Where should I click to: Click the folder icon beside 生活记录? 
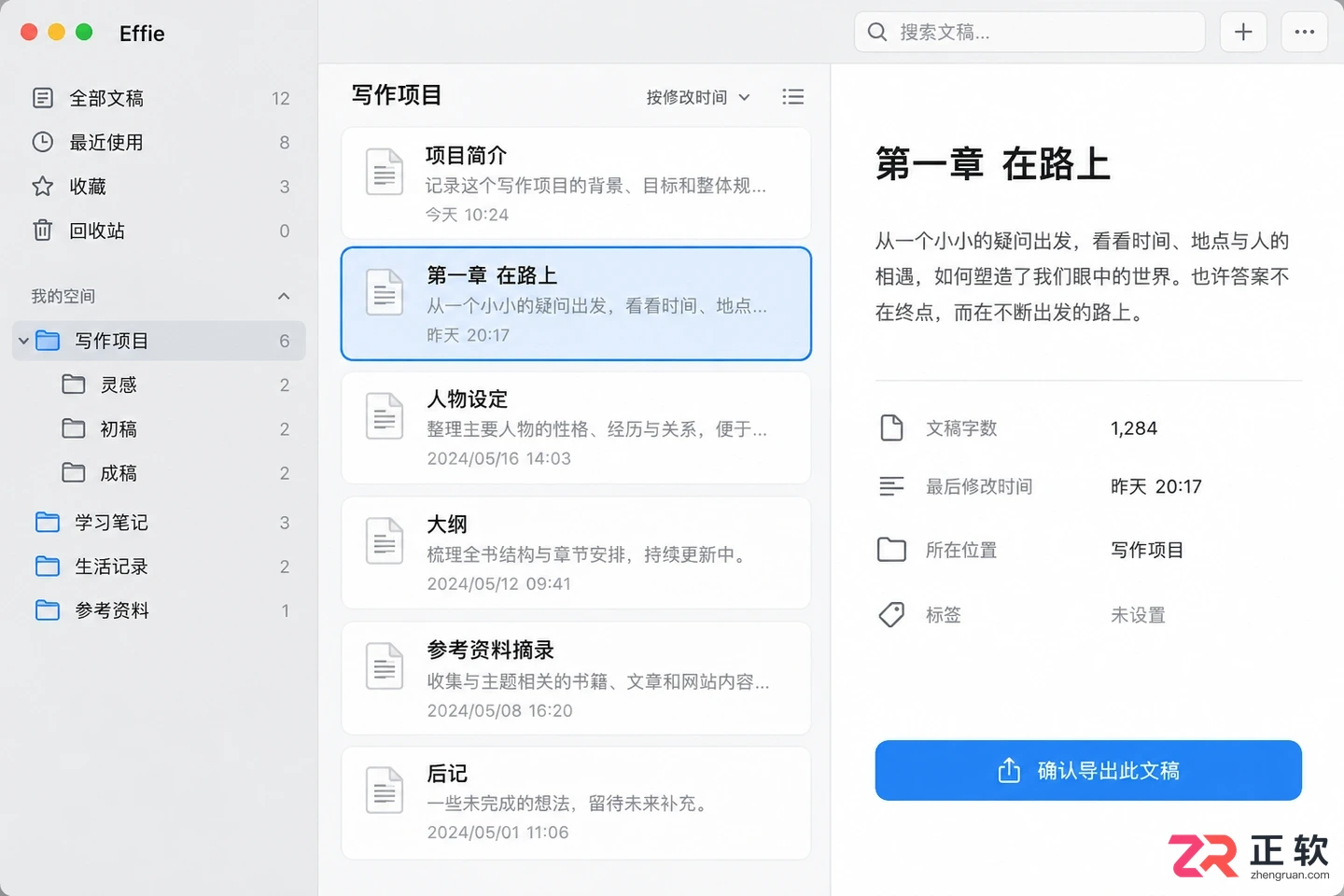point(48,567)
